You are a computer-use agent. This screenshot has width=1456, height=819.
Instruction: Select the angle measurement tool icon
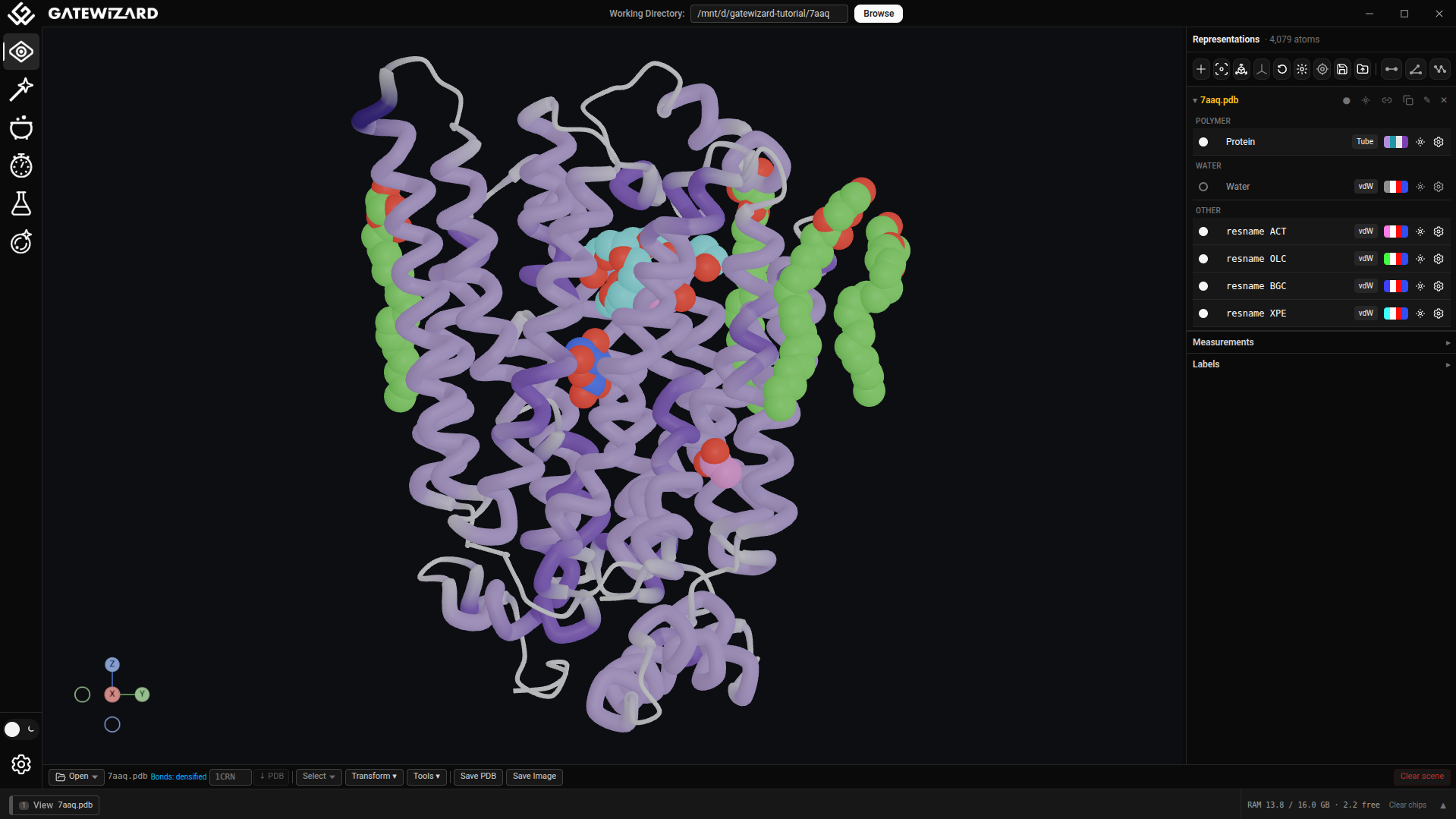pos(1416,69)
